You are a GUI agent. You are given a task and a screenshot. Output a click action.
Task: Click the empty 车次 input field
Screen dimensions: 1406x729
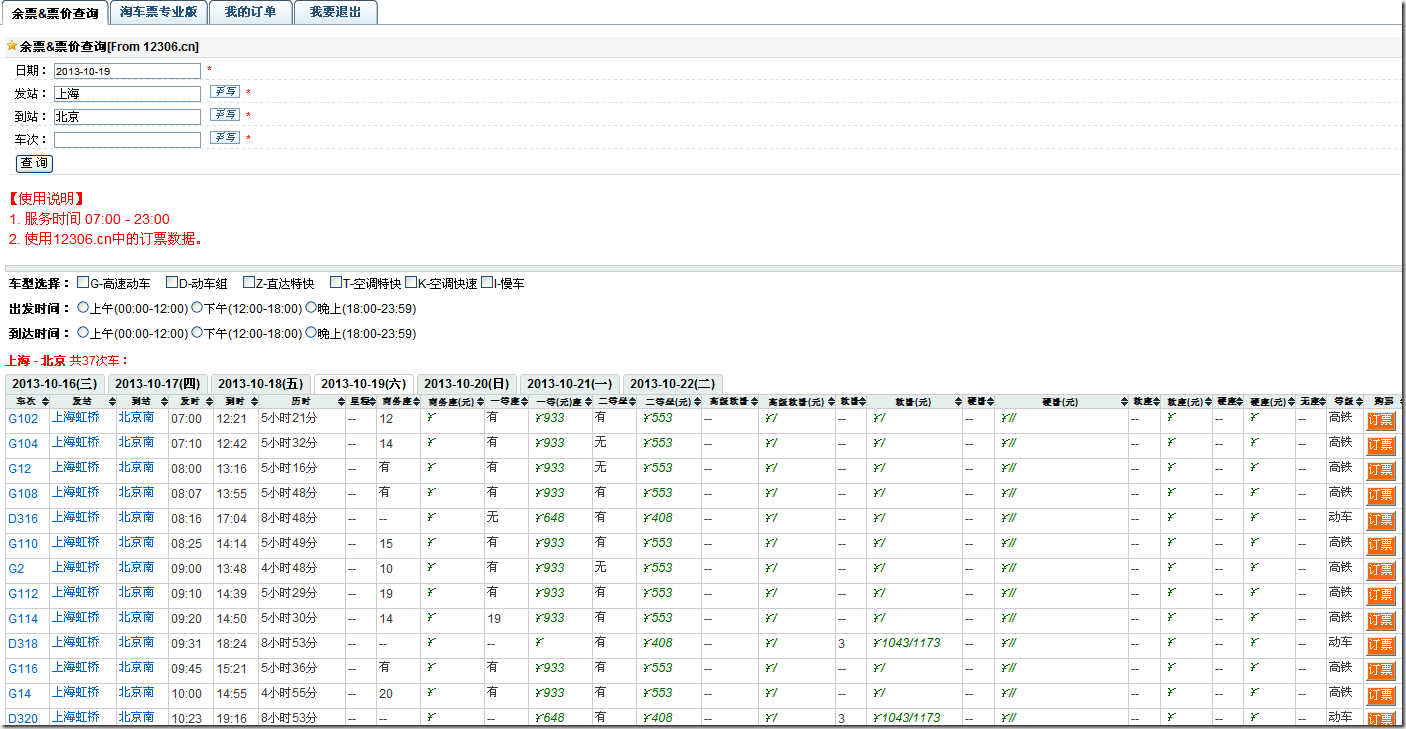point(127,140)
